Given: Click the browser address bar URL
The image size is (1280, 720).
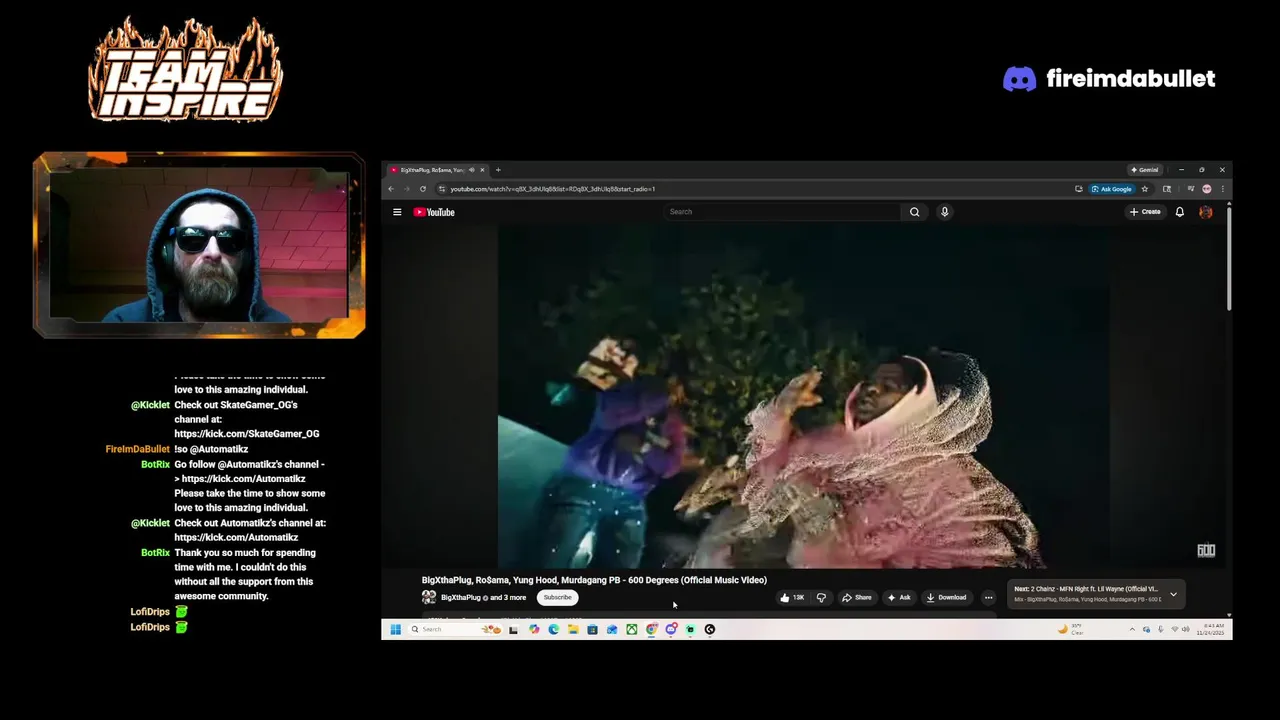Looking at the screenshot, I should [x=553, y=189].
